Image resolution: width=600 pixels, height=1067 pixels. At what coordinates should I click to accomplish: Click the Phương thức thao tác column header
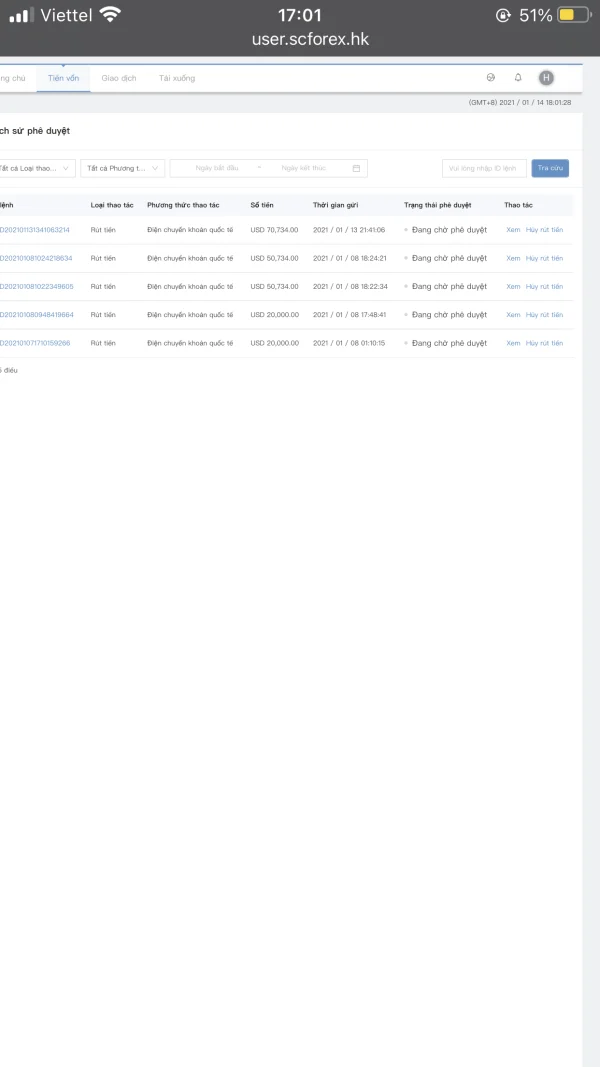(x=183, y=205)
